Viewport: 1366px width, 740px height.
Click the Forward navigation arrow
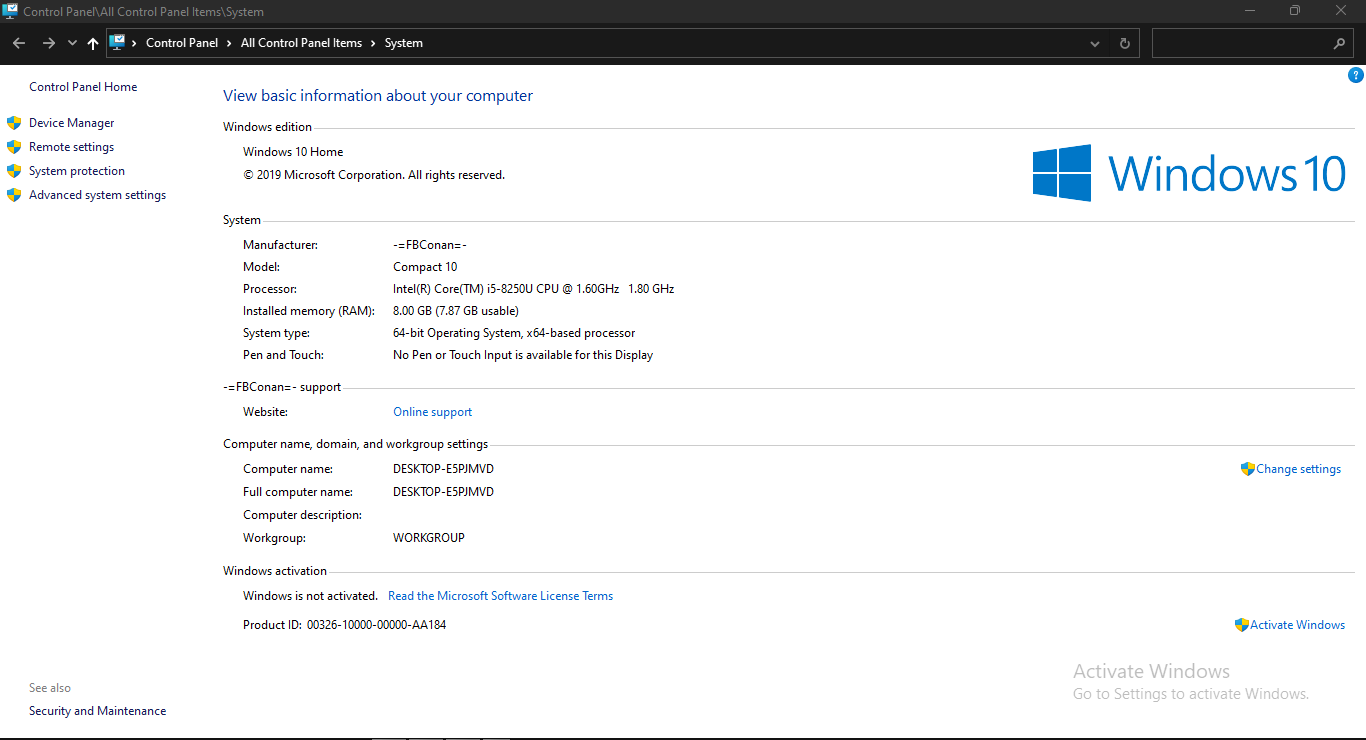48,43
